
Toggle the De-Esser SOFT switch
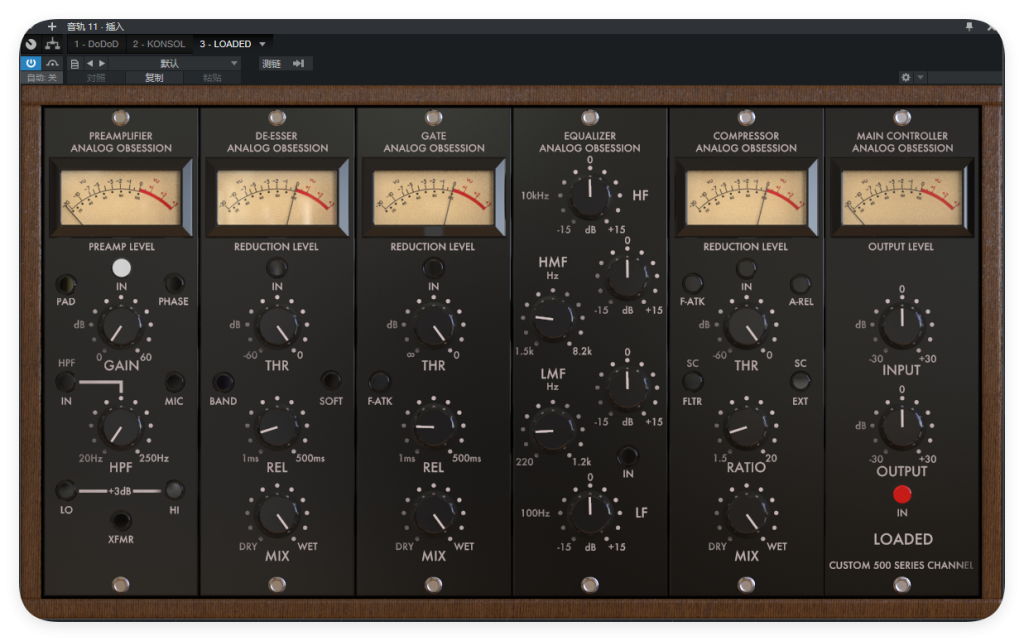[330, 381]
